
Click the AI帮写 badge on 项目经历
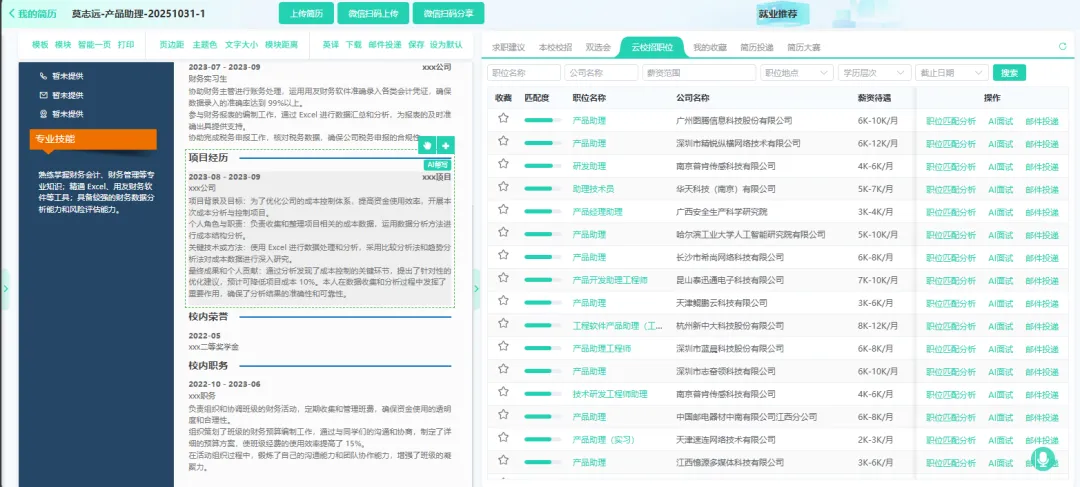(437, 165)
